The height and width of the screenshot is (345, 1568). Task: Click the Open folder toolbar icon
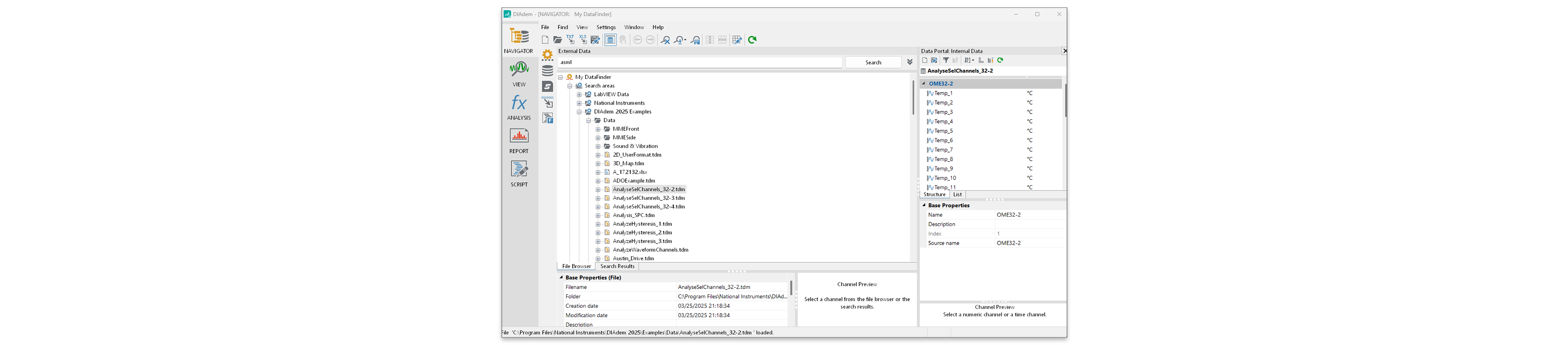click(557, 40)
